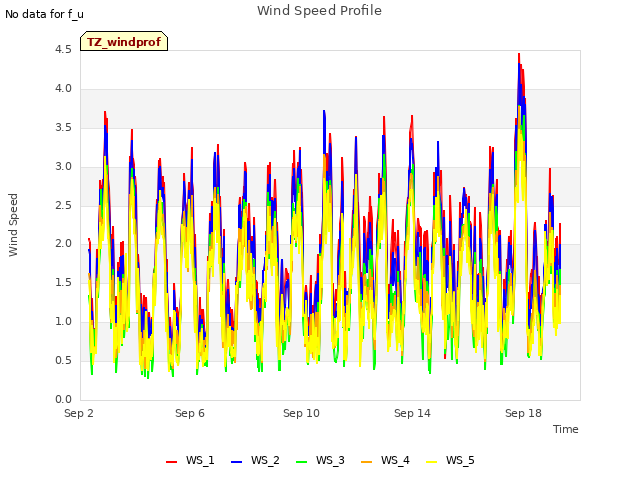The height and width of the screenshot is (480, 640).
Task: Toggle the WS_3 legend entry
Action: tap(320, 460)
